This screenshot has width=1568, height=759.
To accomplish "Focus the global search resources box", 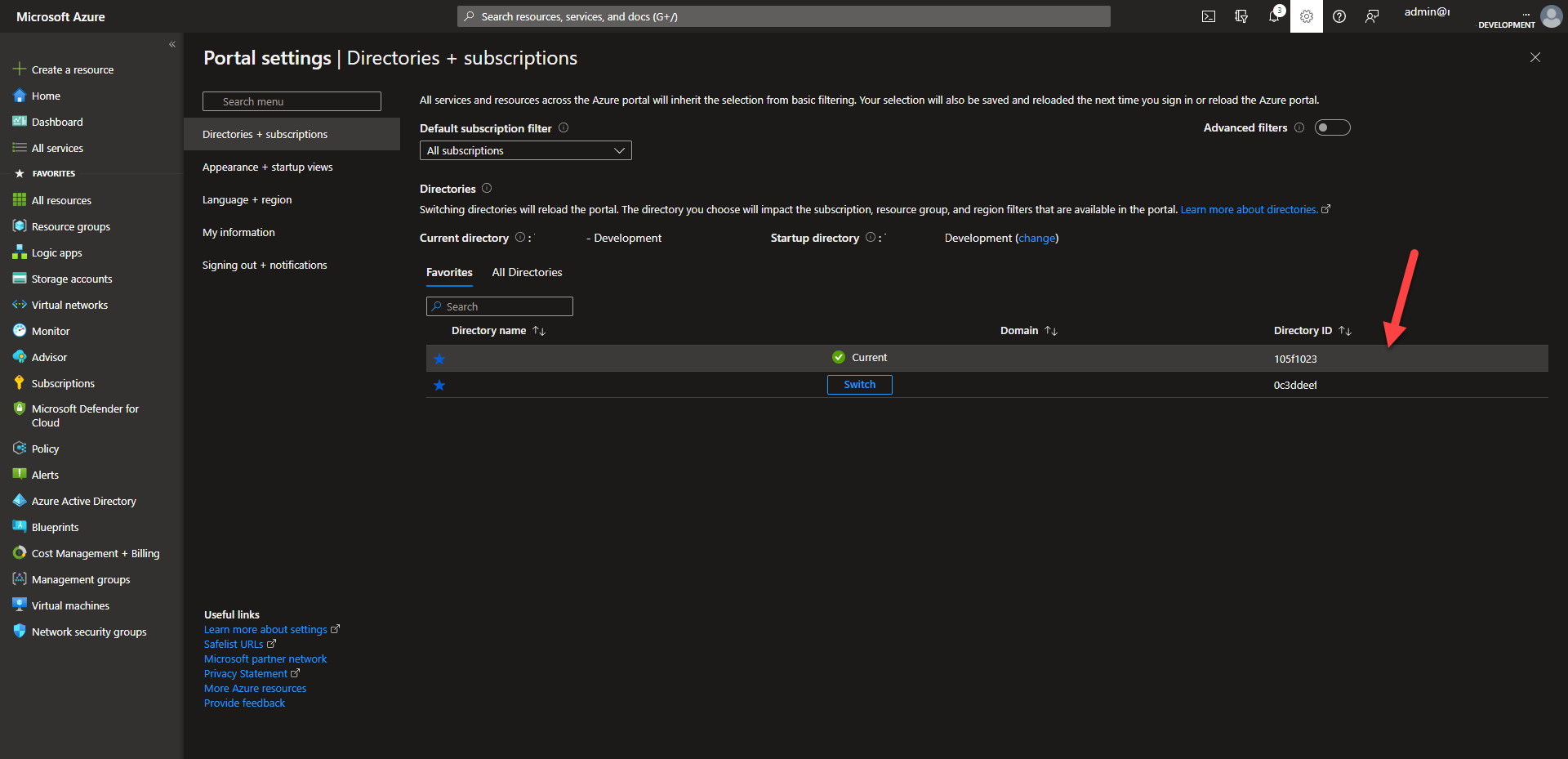I will point(783,16).
